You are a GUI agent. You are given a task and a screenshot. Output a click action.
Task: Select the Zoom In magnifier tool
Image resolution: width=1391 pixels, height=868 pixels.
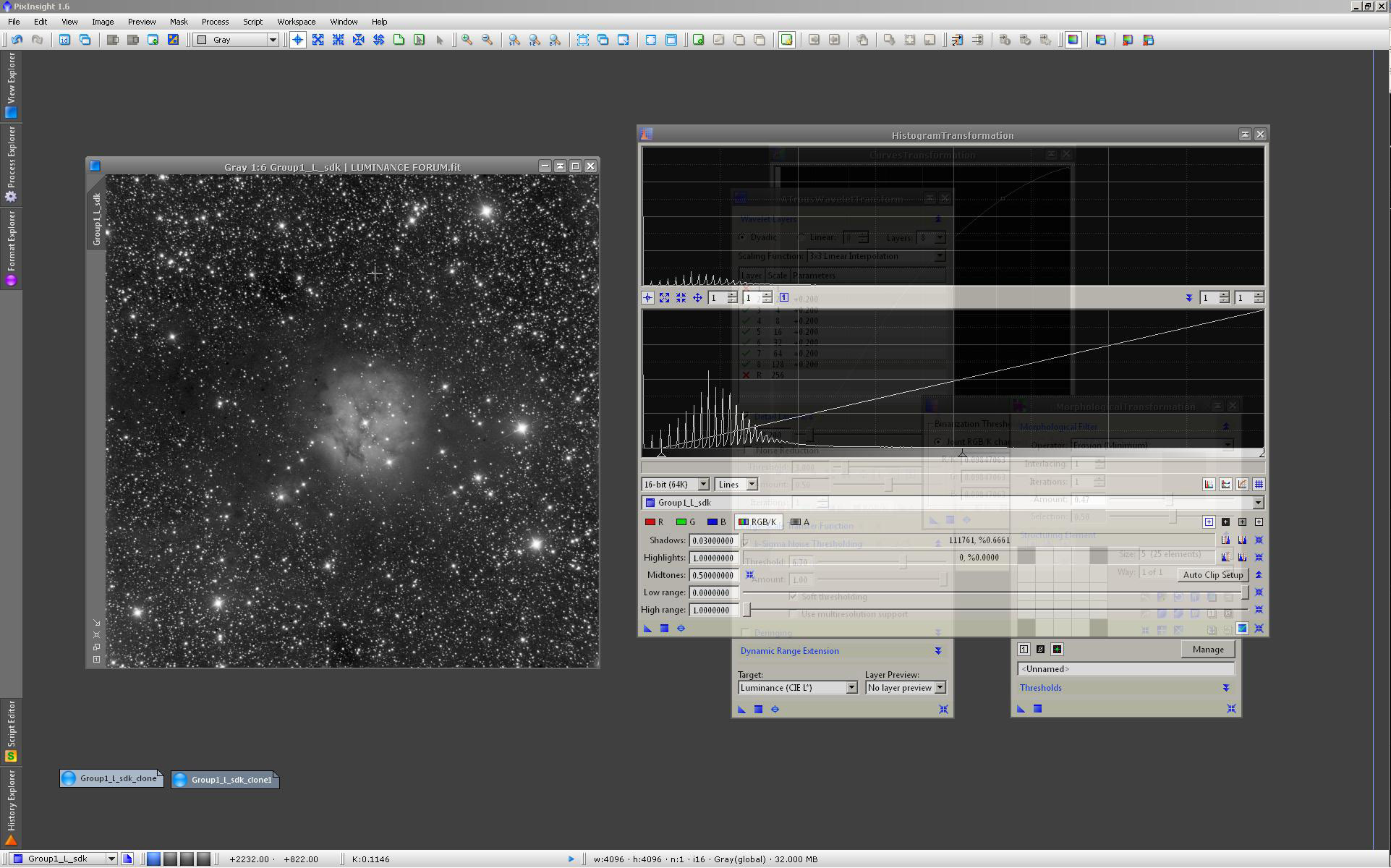[467, 40]
